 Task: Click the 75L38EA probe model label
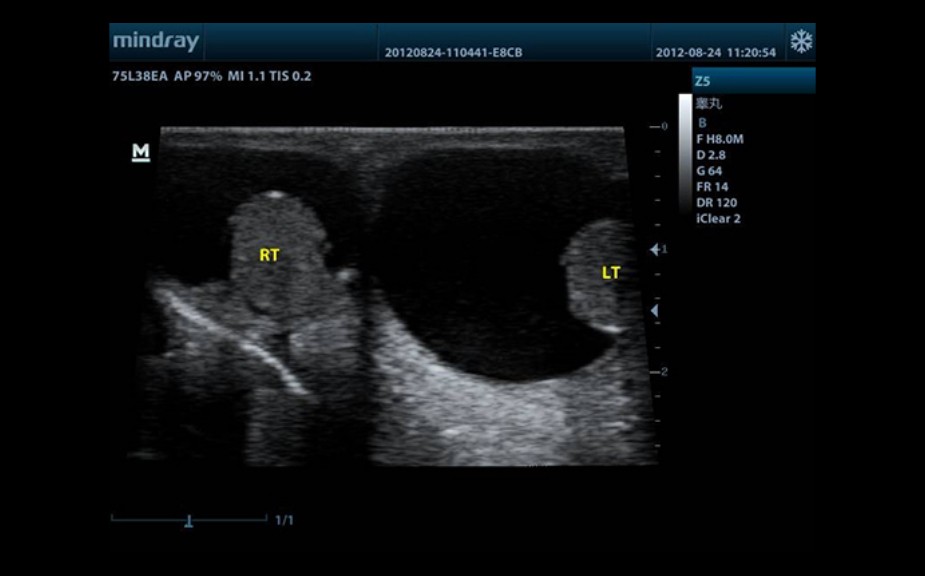[141, 76]
